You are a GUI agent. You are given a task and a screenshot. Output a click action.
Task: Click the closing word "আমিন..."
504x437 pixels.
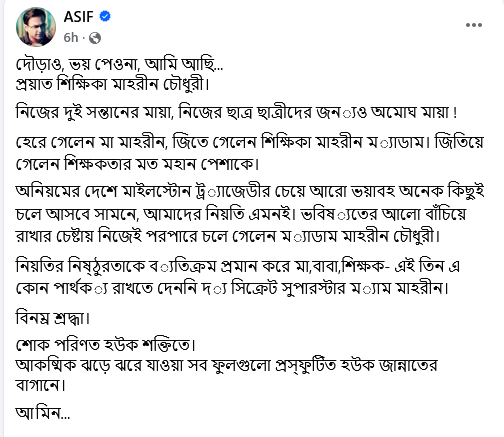coord(43,413)
